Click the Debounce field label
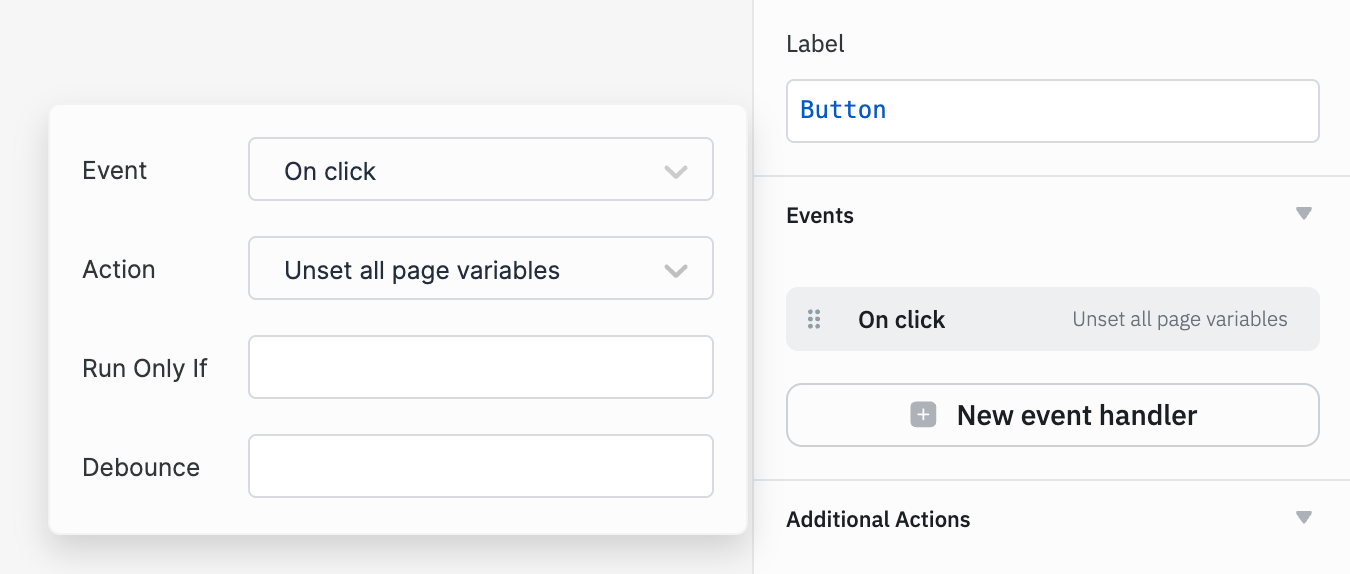The width and height of the screenshot is (1350, 574). point(141,467)
